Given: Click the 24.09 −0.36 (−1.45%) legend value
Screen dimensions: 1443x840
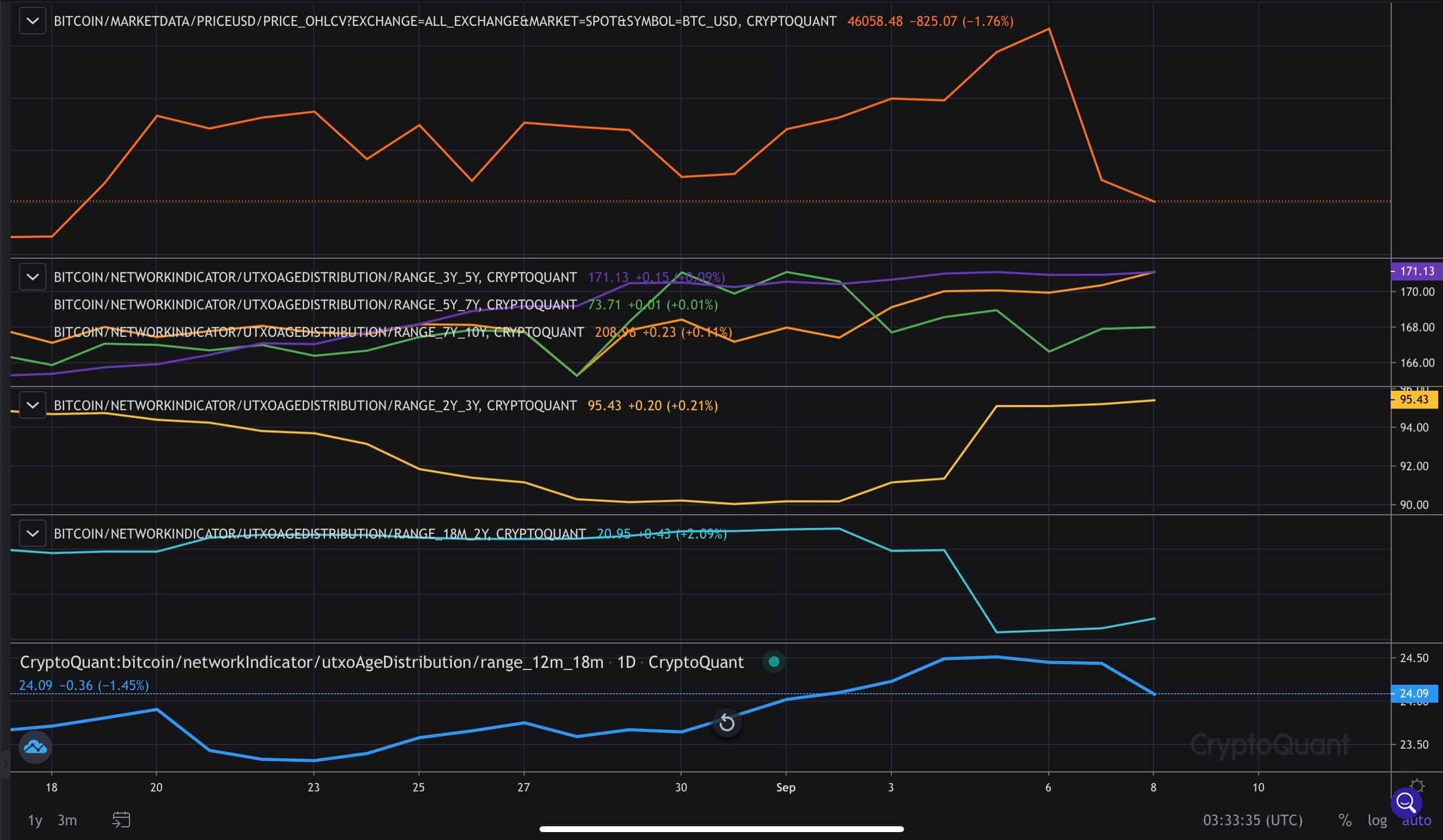Looking at the screenshot, I should [x=83, y=685].
